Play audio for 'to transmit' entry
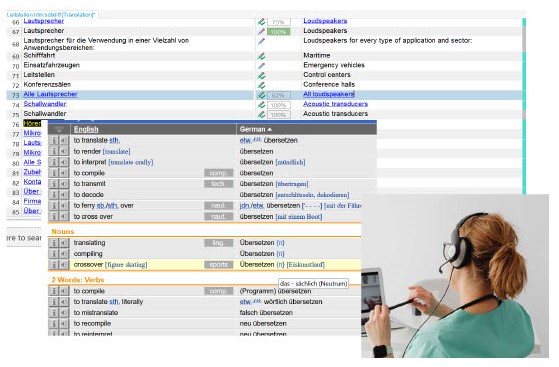Image resolution: width=559 pixels, height=367 pixels. tap(63, 184)
